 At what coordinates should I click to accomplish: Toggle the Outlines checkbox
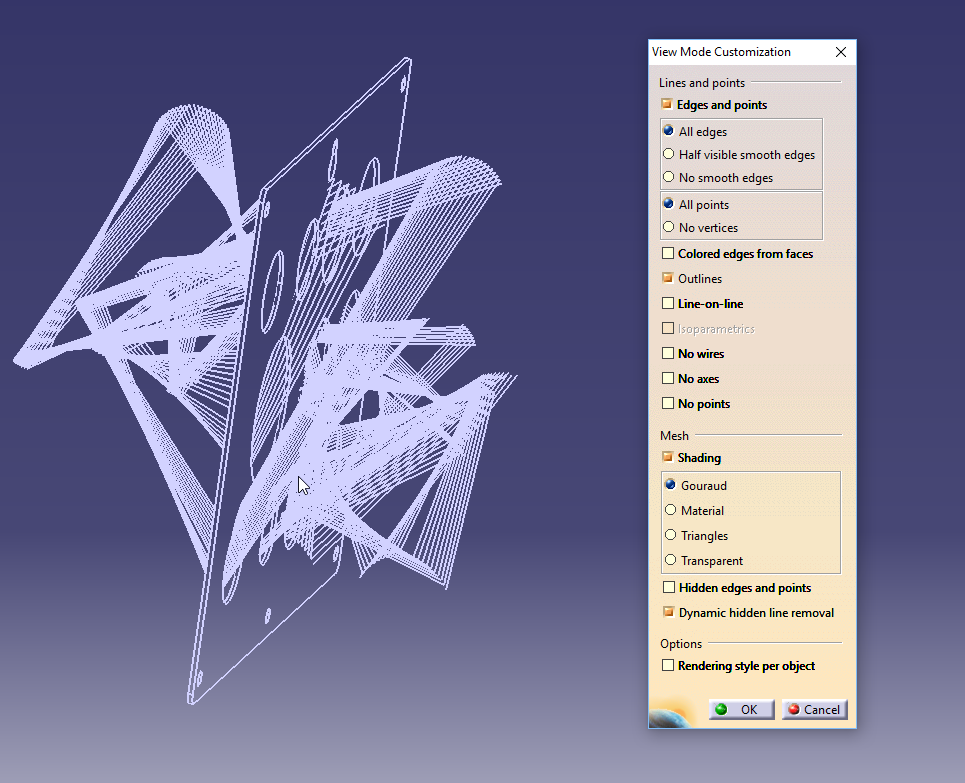coord(668,278)
